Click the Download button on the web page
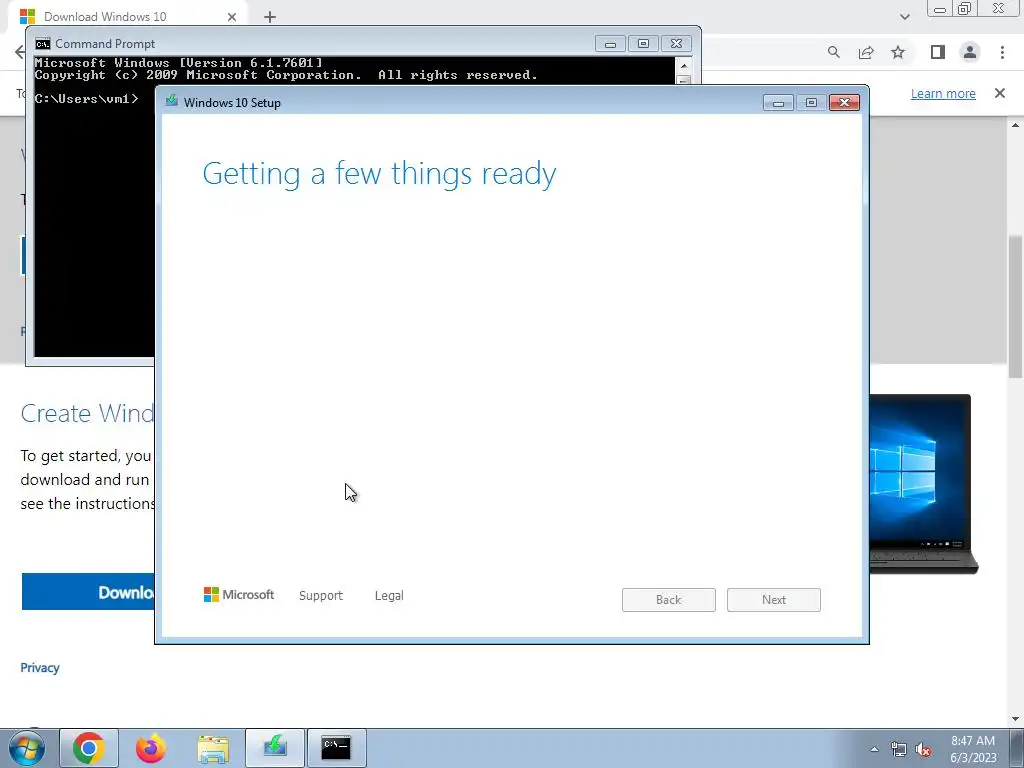1024x768 pixels. 88,592
